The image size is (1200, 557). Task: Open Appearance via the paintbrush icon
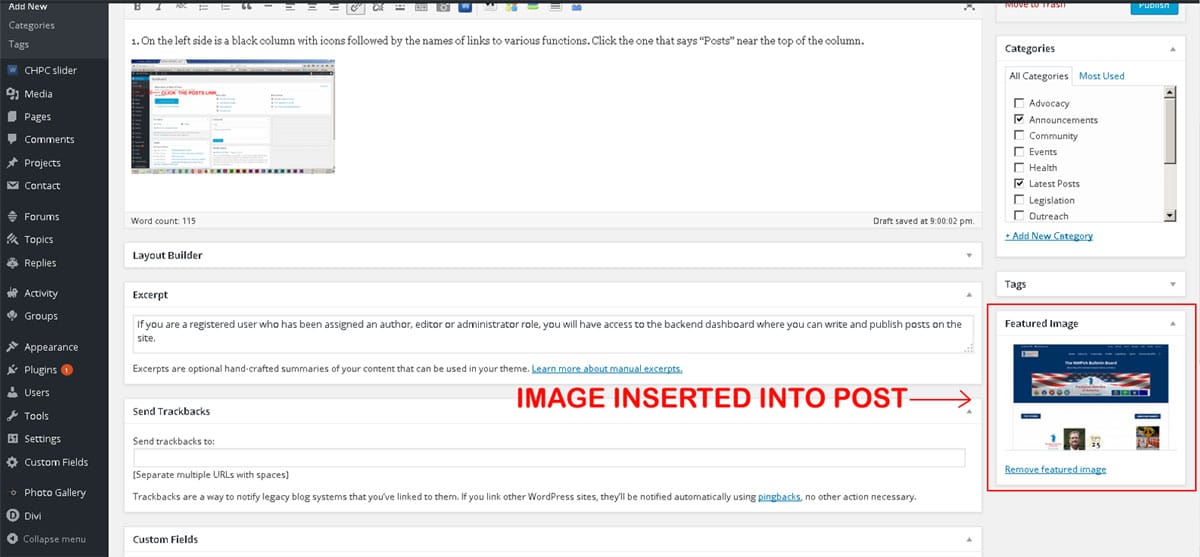tap(12, 347)
